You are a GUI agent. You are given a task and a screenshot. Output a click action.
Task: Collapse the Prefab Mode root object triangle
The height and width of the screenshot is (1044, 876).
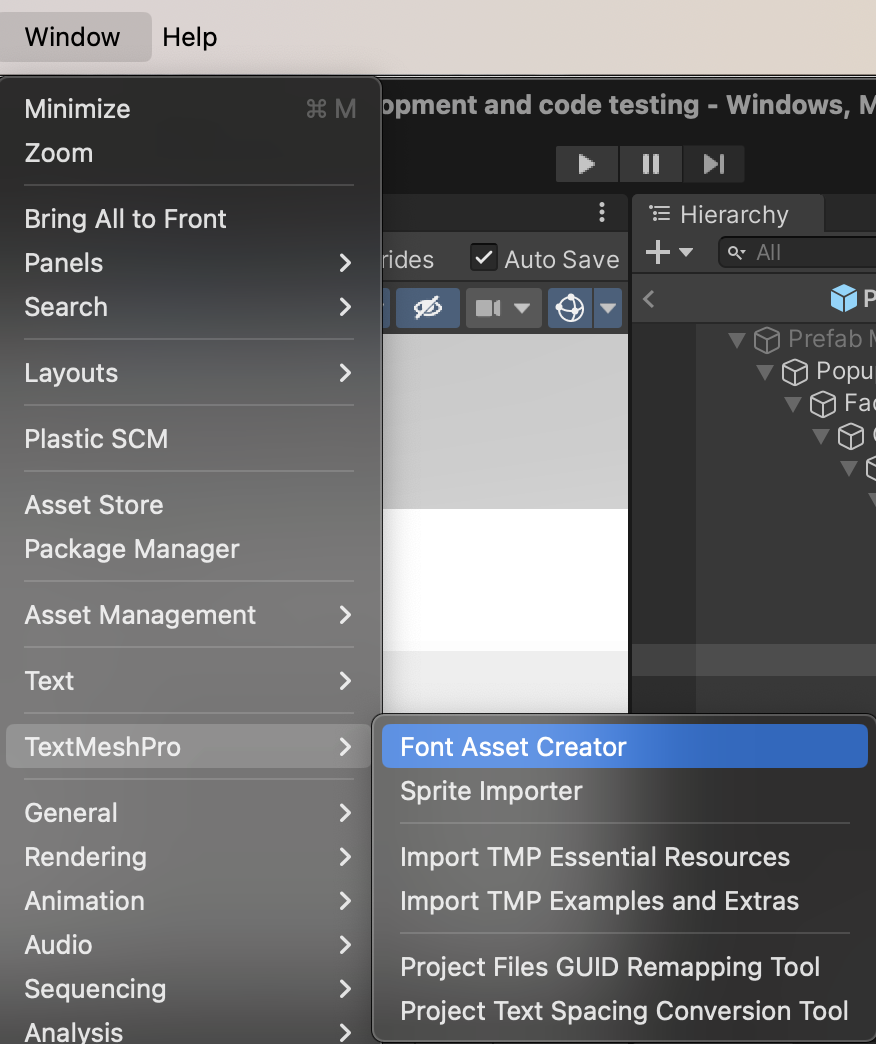point(737,340)
